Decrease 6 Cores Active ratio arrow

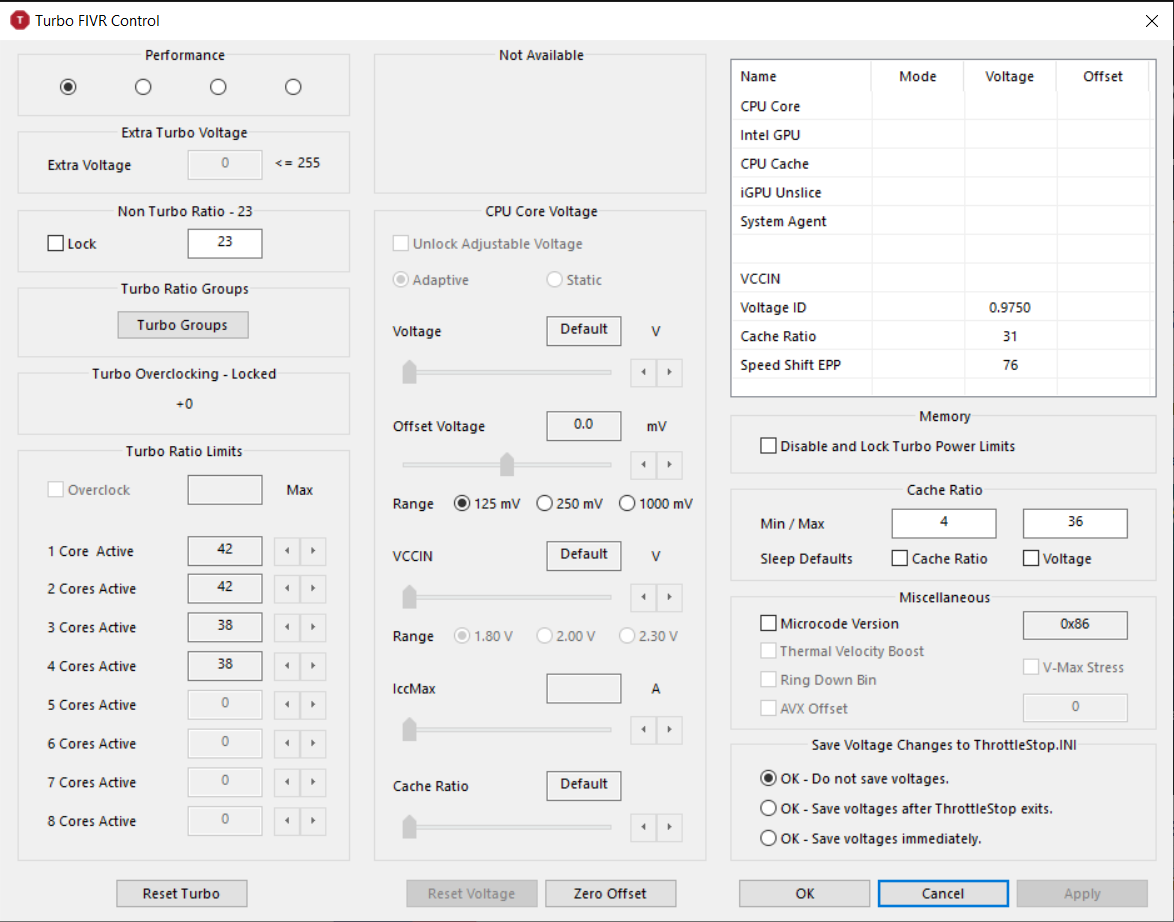pyautogui.click(x=287, y=744)
